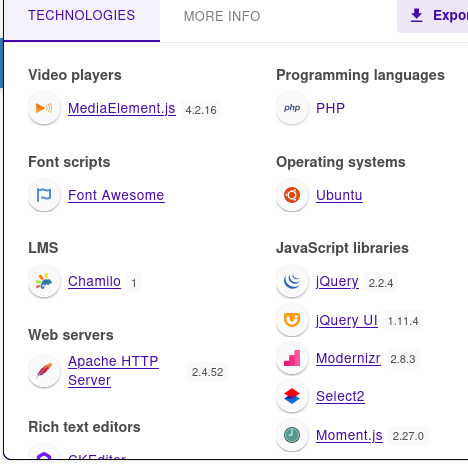Open the PHP technology link

[330, 108]
